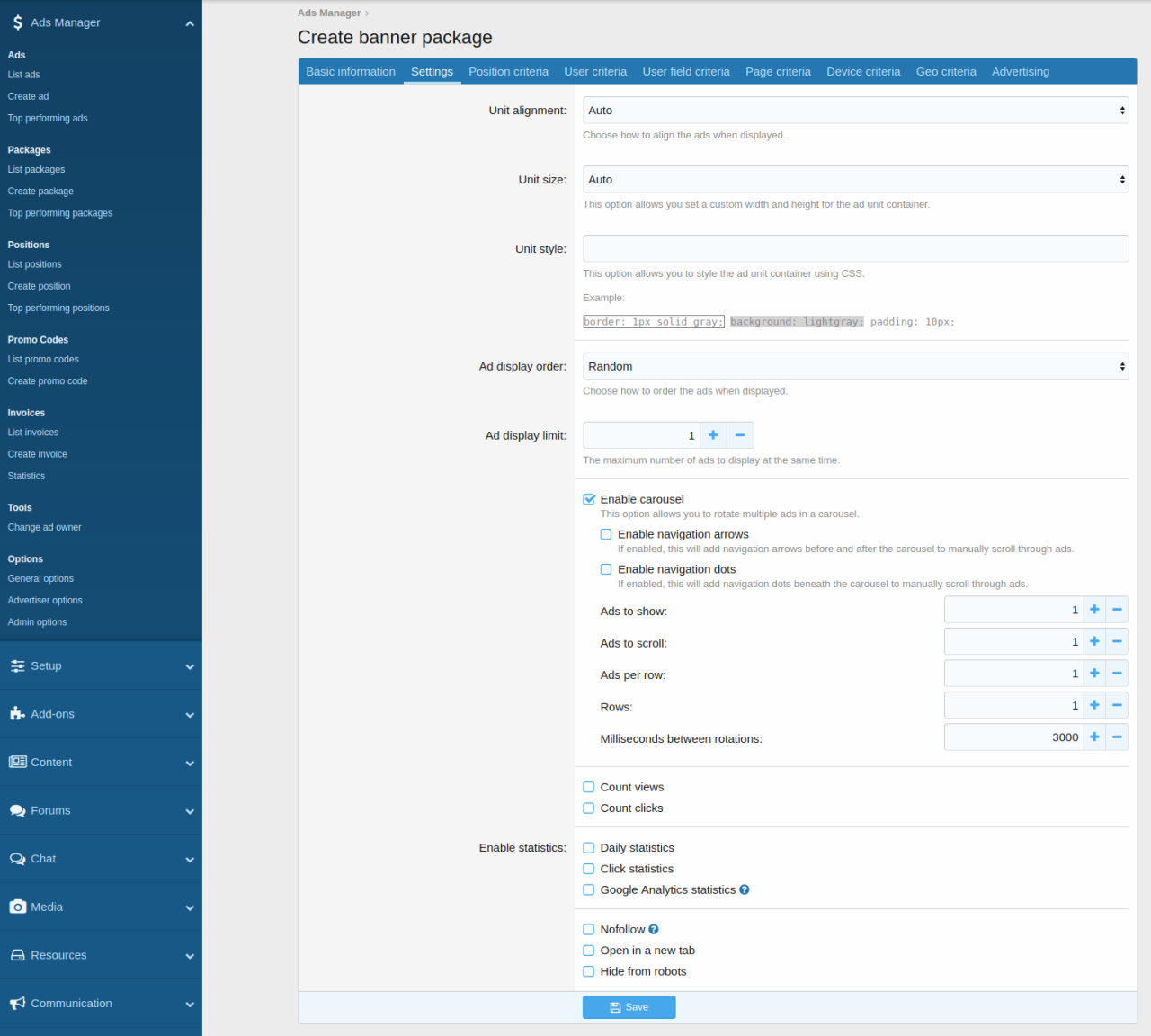
Task: Select the Setup sliders icon in the sidebar
Action: 16,665
